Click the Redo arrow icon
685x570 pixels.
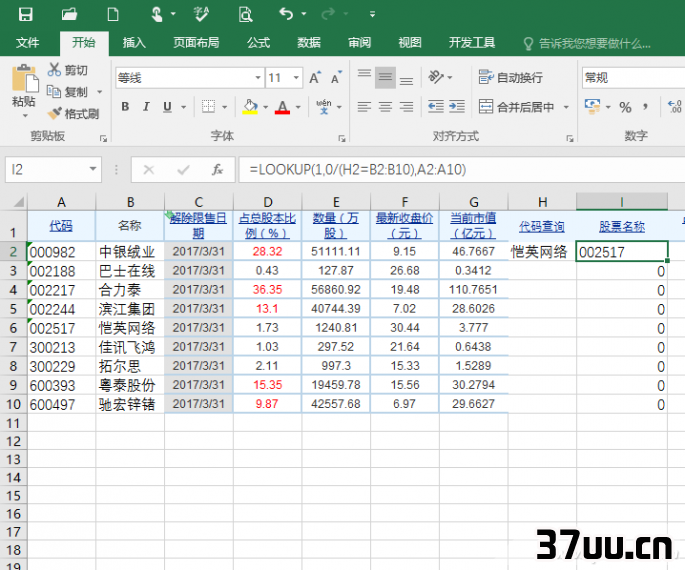pyautogui.click(x=328, y=14)
